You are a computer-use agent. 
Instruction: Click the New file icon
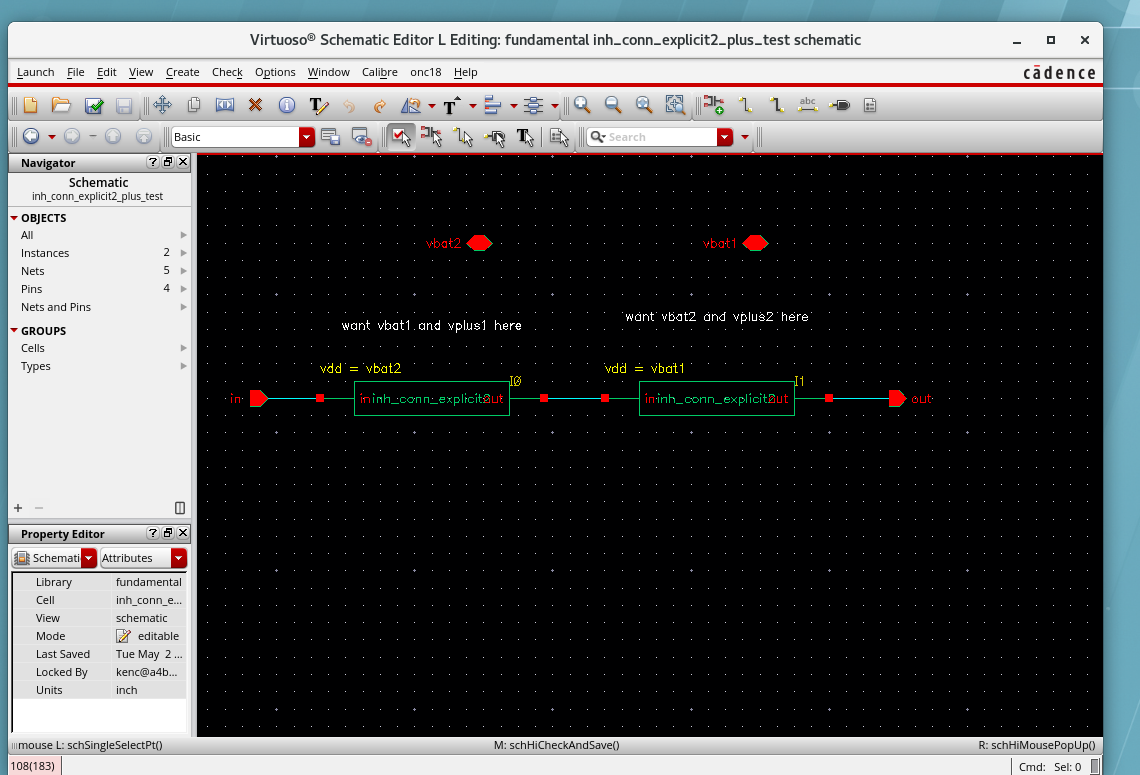tap(31, 105)
